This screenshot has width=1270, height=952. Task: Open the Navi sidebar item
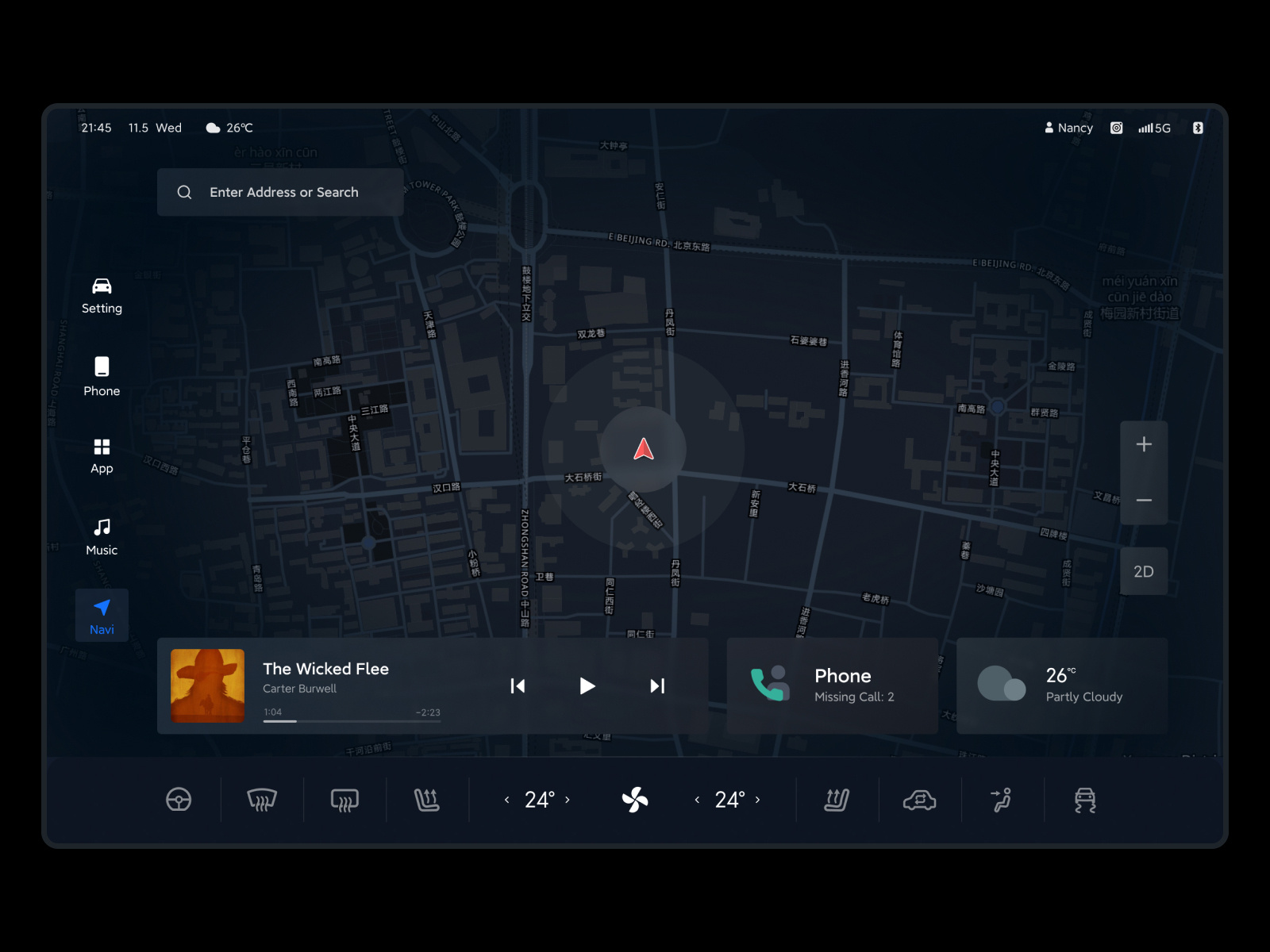[x=102, y=615]
